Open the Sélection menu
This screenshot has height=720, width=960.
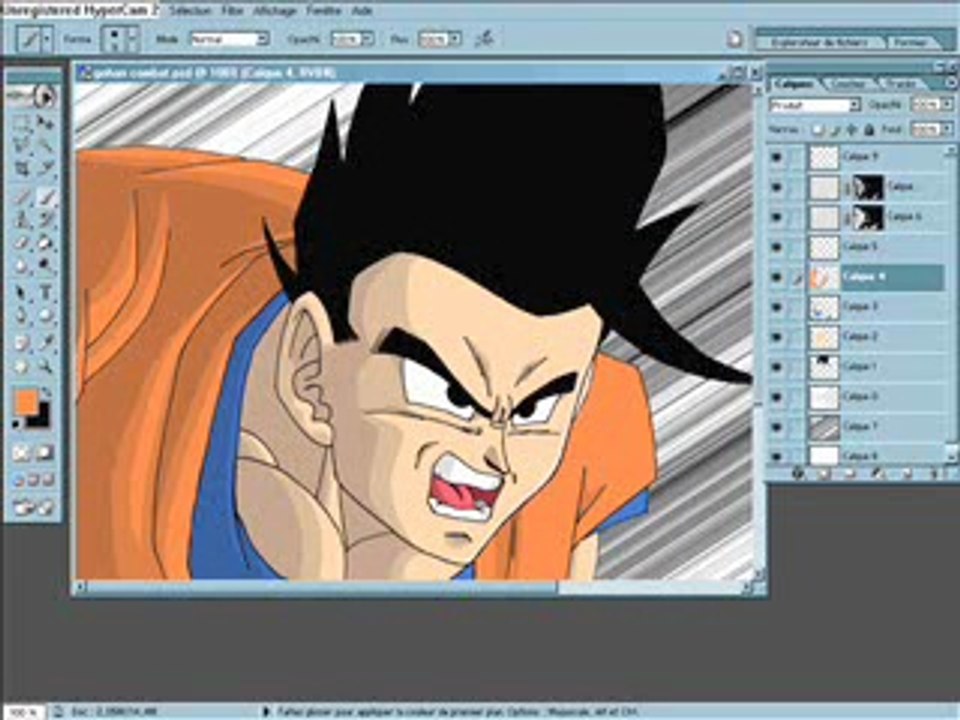pyautogui.click(x=190, y=11)
